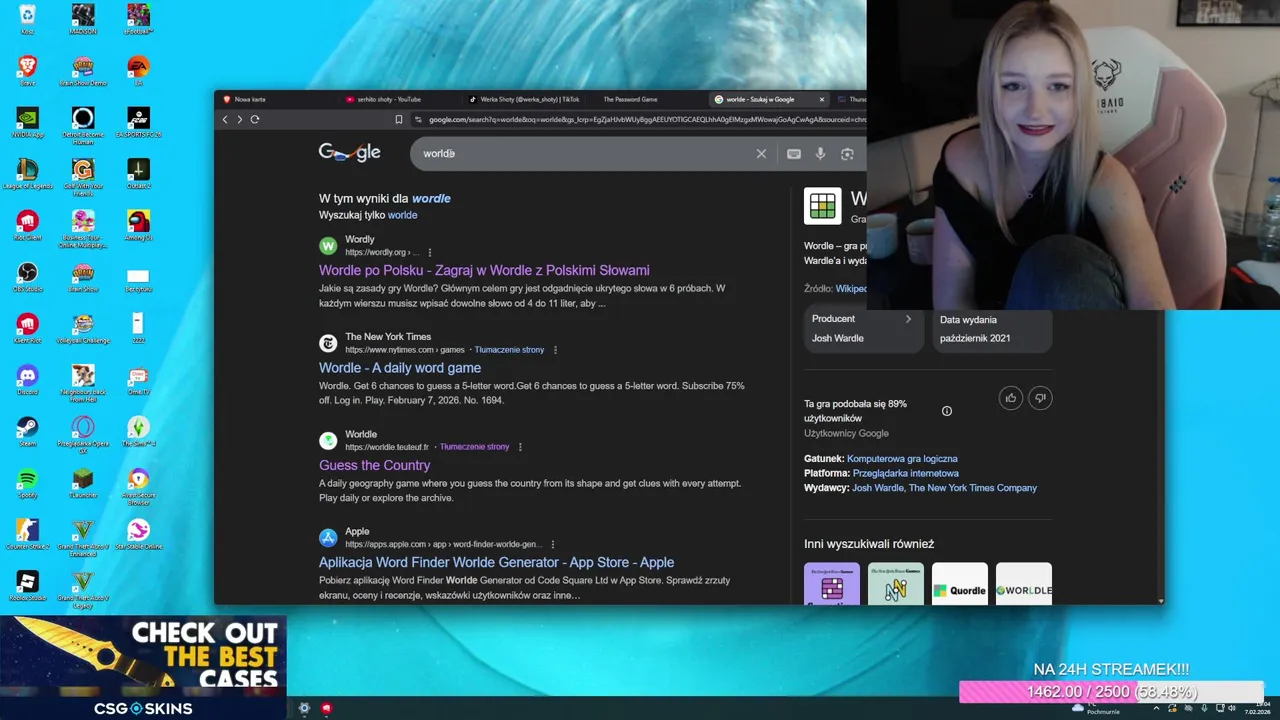The image size is (1280, 720).
Task: Open Guess the Country result link
Action: coord(375,465)
